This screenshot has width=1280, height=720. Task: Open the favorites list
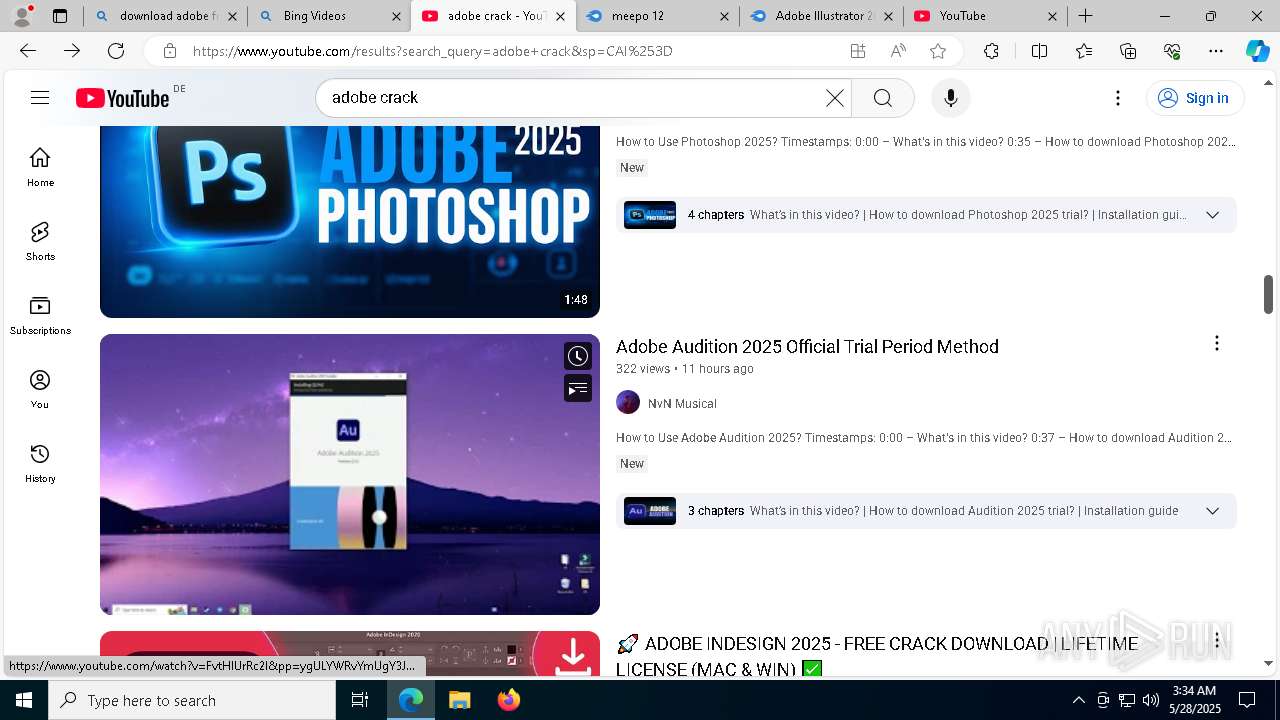[x=1084, y=51]
